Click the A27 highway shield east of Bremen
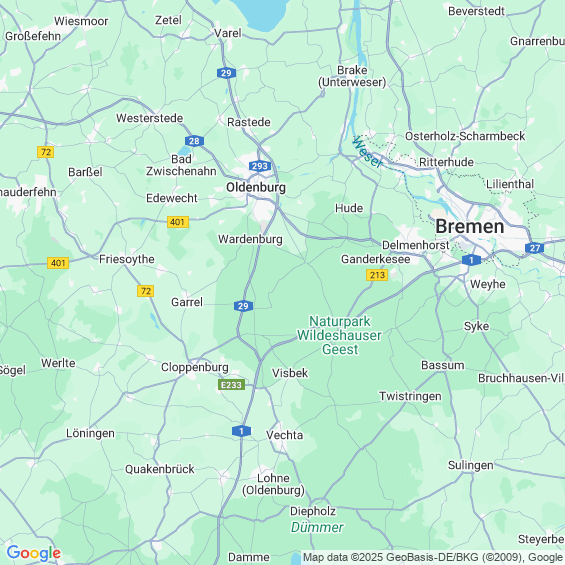 534,248
